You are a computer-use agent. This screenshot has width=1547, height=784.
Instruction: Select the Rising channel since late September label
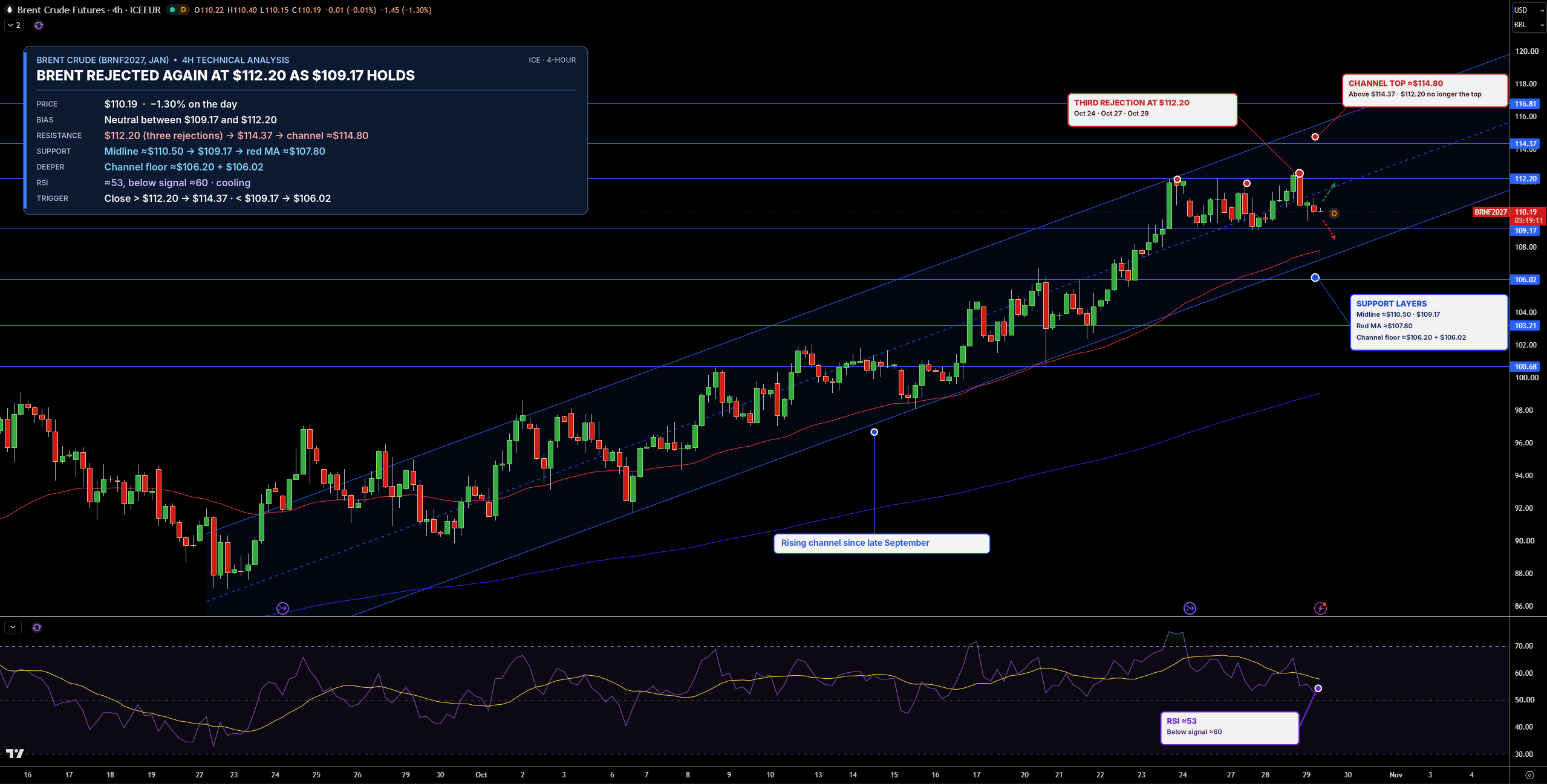tap(881, 543)
